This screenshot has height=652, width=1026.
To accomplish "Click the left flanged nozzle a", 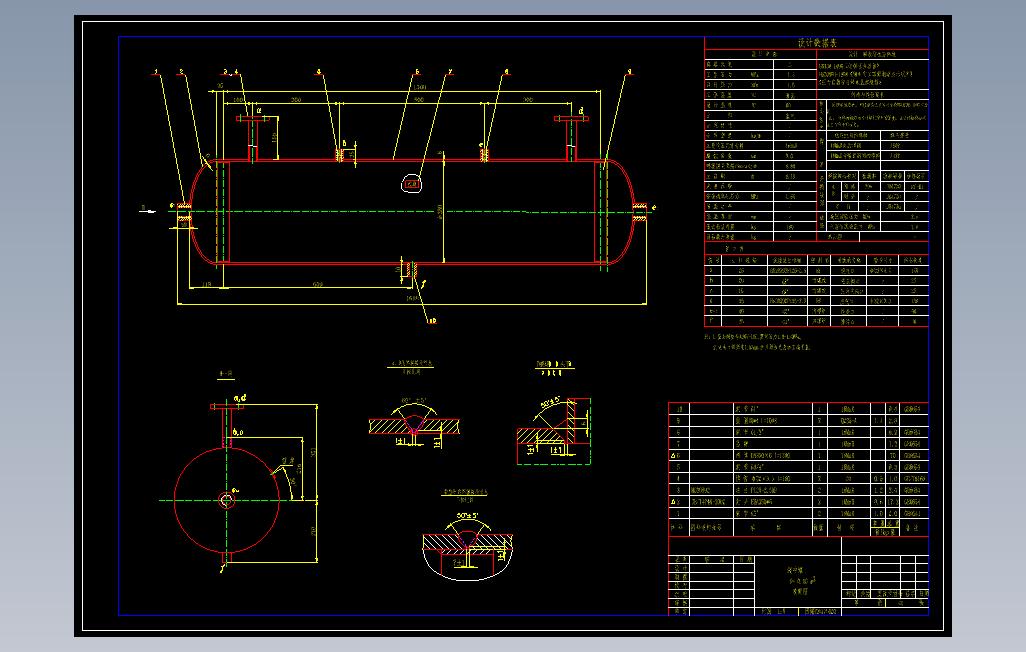I will tap(253, 138).
